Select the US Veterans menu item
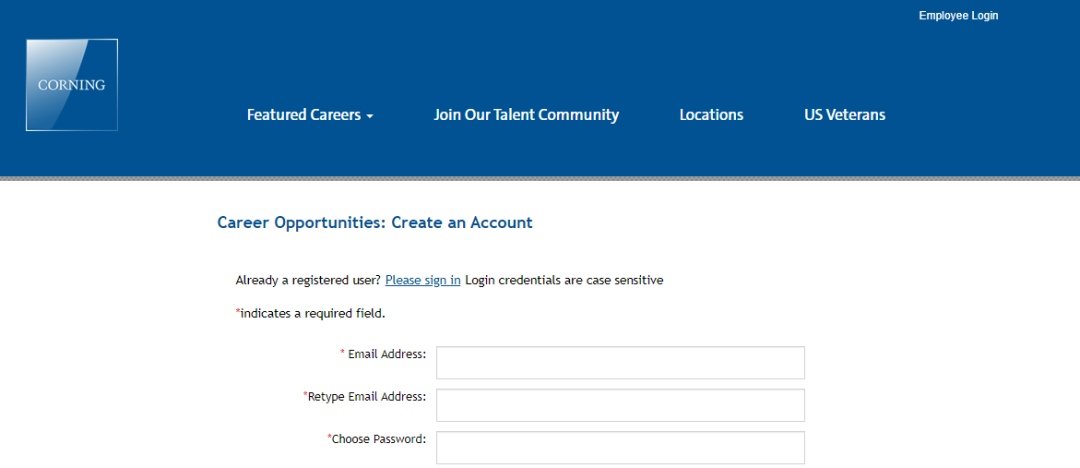 (844, 115)
